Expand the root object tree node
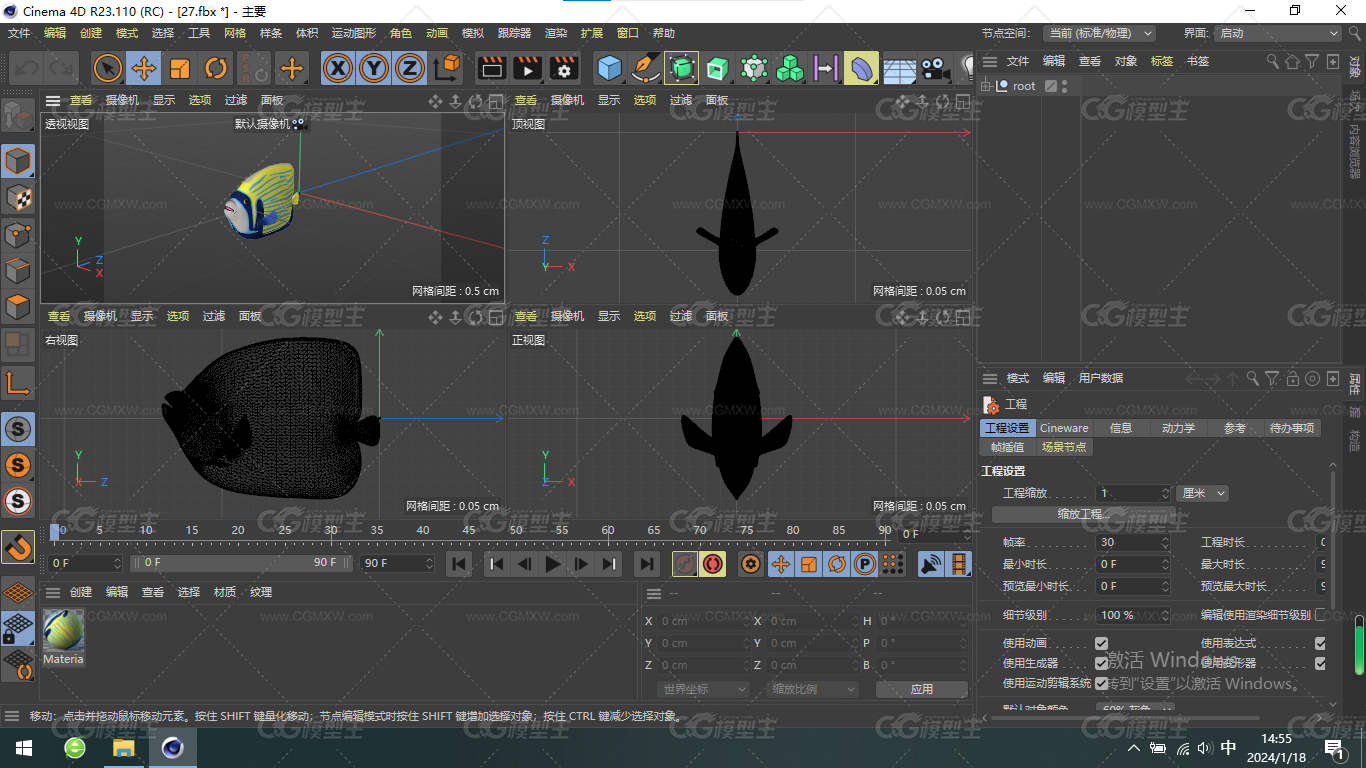The image size is (1366, 768). click(987, 86)
